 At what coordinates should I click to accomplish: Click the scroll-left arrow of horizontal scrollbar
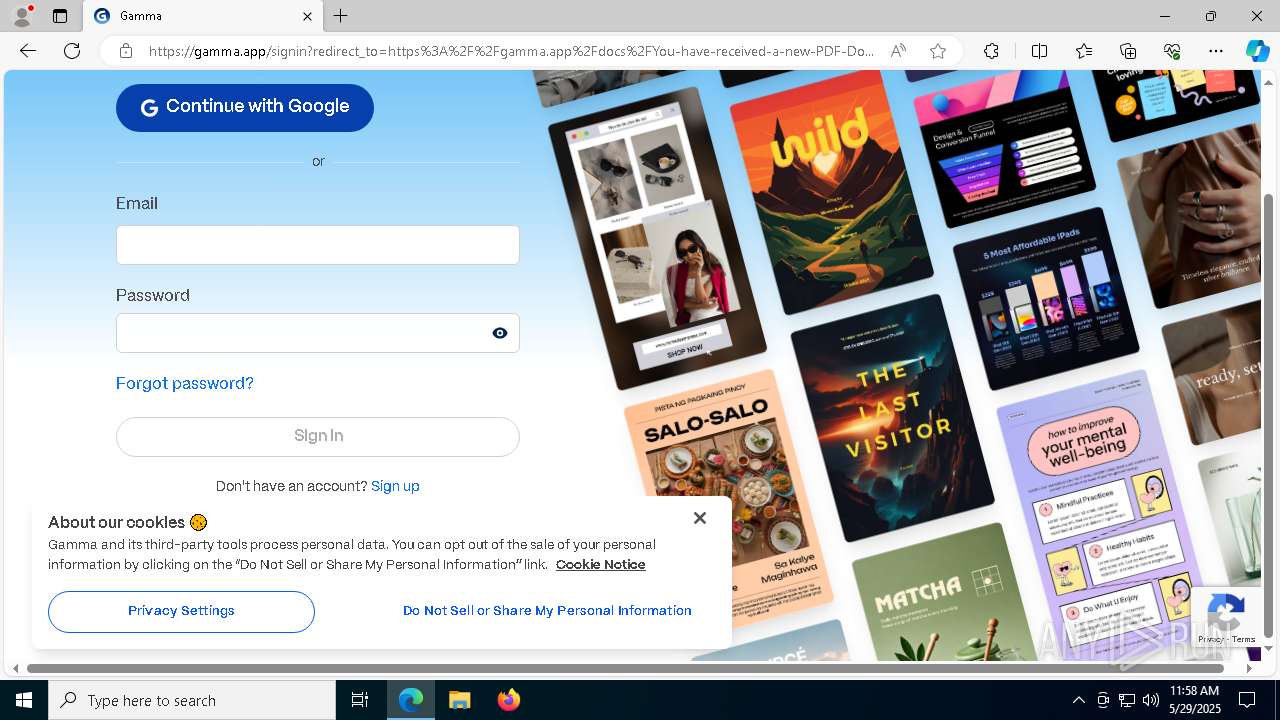pos(14,668)
